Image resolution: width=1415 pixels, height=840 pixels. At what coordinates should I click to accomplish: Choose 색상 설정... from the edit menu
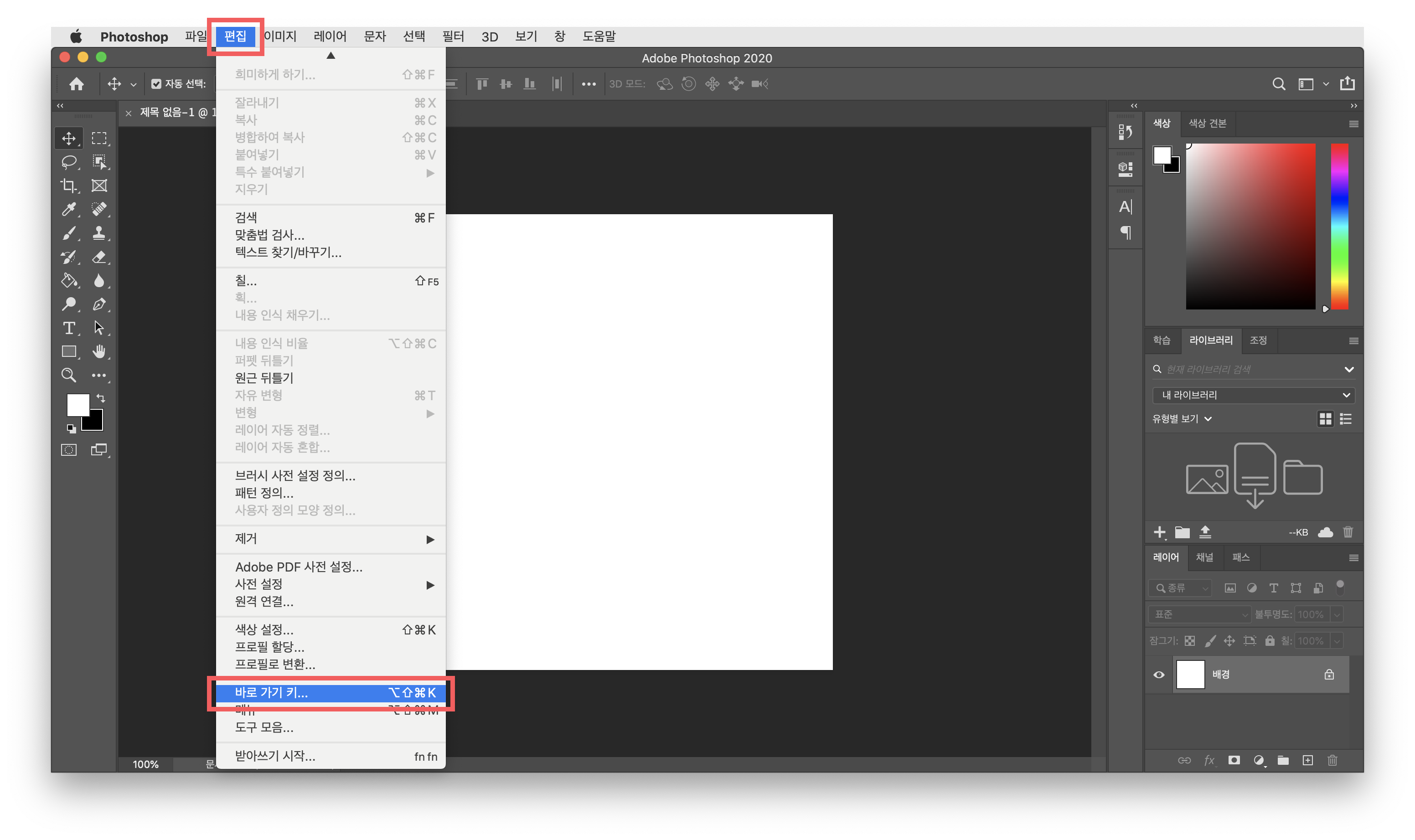point(264,629)
